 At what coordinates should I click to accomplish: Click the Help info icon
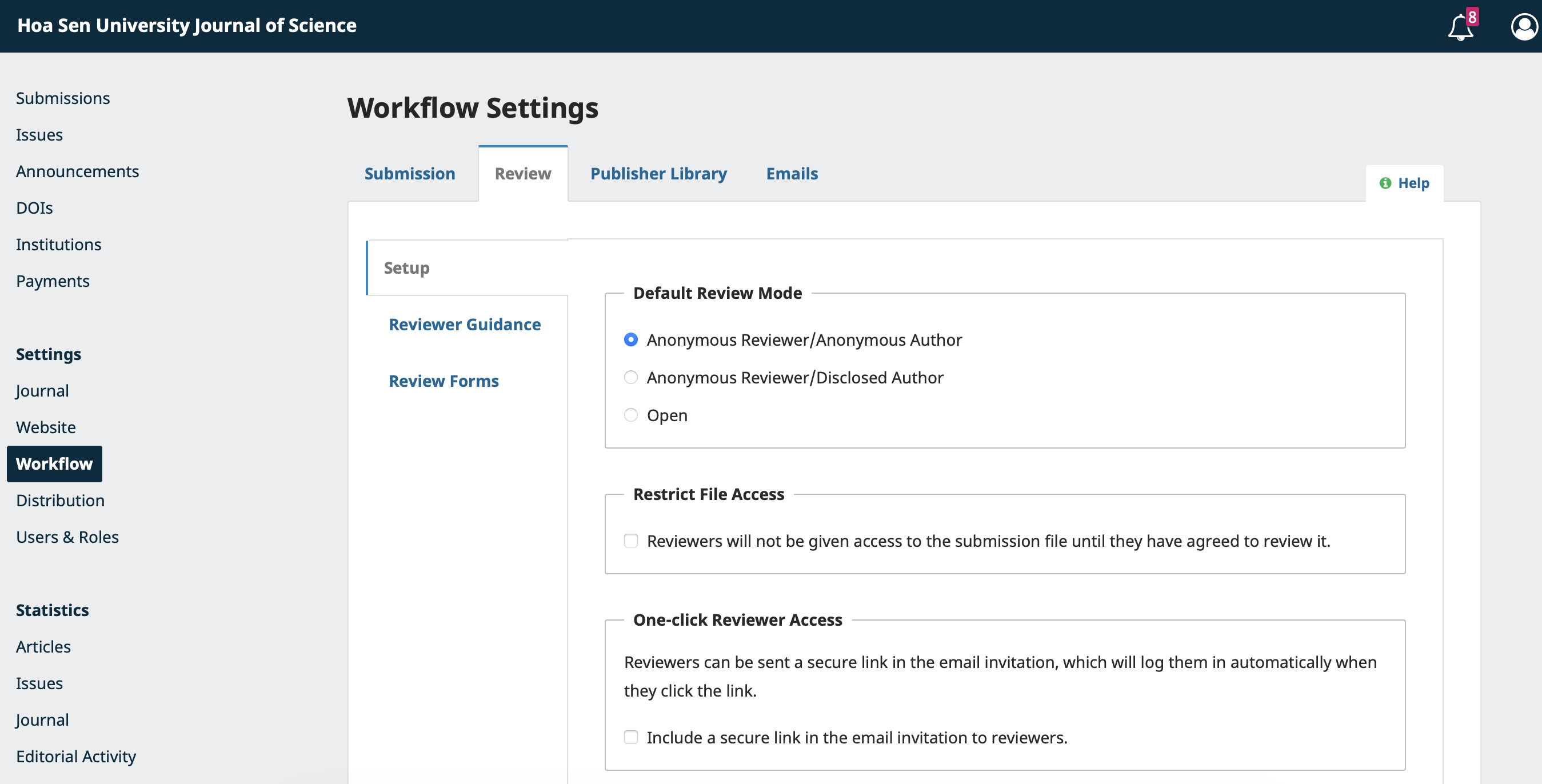pyautogui.click(x=1385, y=183)
